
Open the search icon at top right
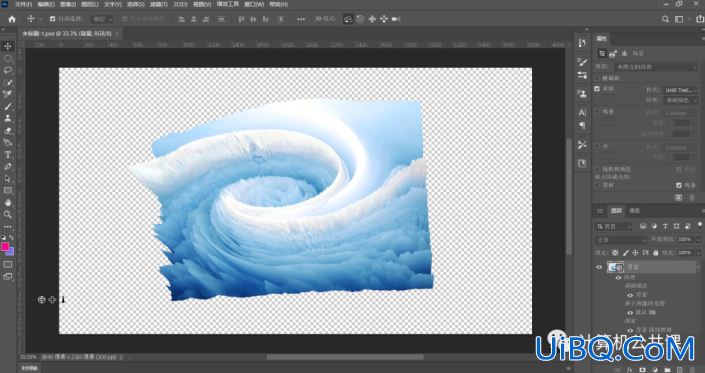(665, 19)
